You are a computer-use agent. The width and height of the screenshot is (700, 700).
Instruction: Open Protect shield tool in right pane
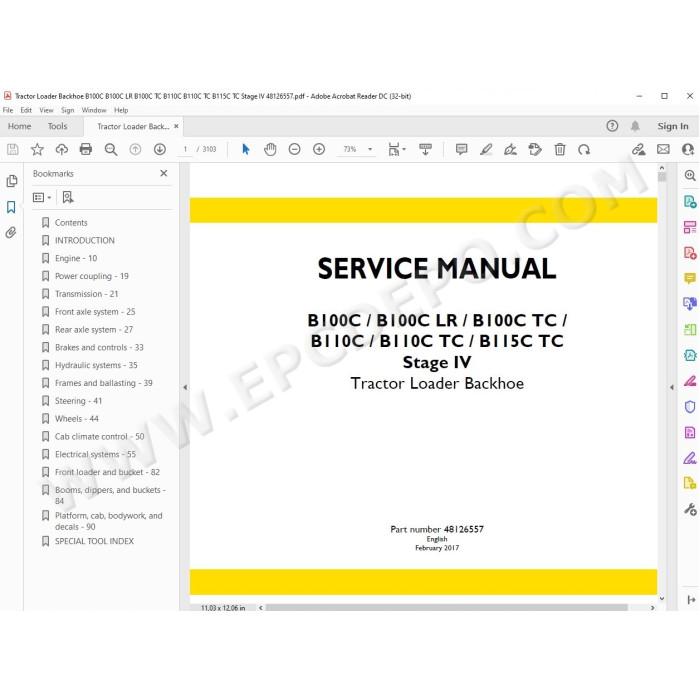[x=690, y=407]
